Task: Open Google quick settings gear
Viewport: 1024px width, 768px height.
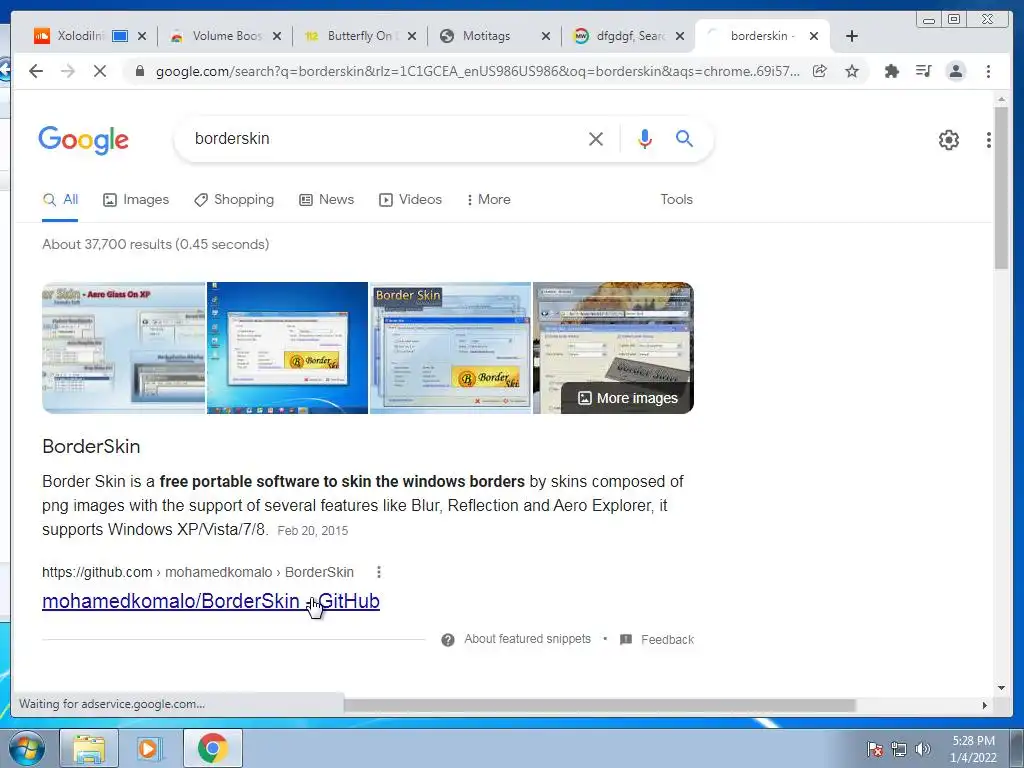Action: point(949,139)
